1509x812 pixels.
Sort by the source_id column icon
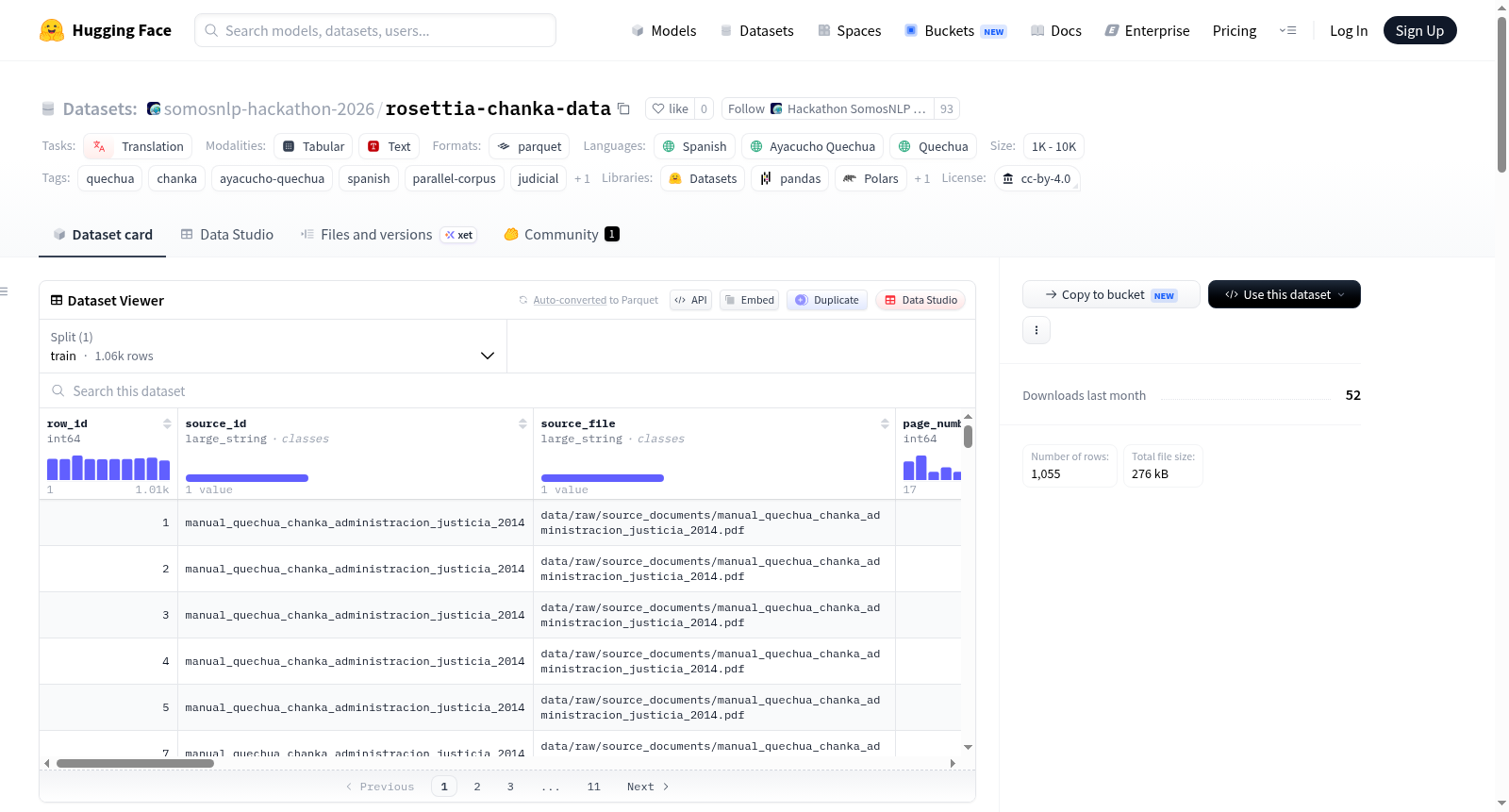point(522,423)
